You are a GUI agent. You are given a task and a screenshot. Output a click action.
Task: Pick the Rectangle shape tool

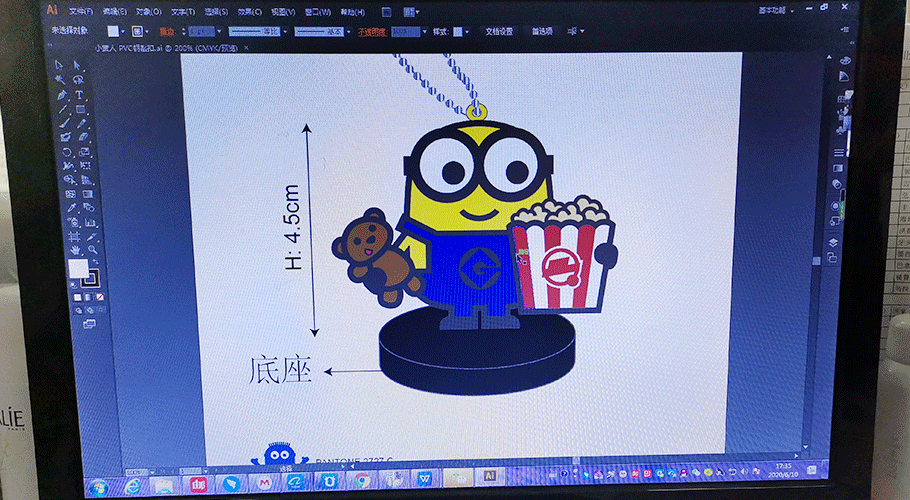[81, 109]
